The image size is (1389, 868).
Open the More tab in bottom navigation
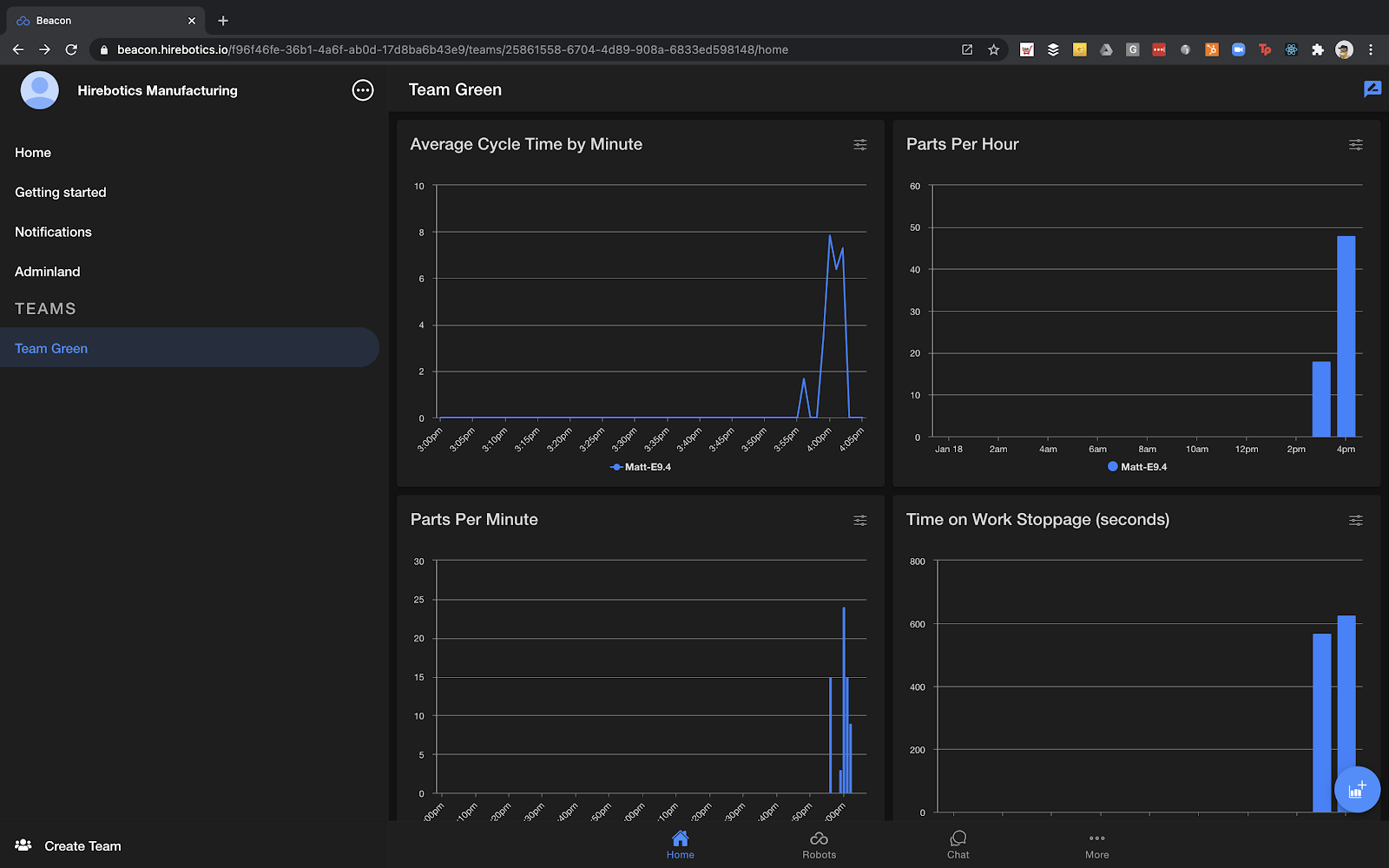pos(1096,845)
